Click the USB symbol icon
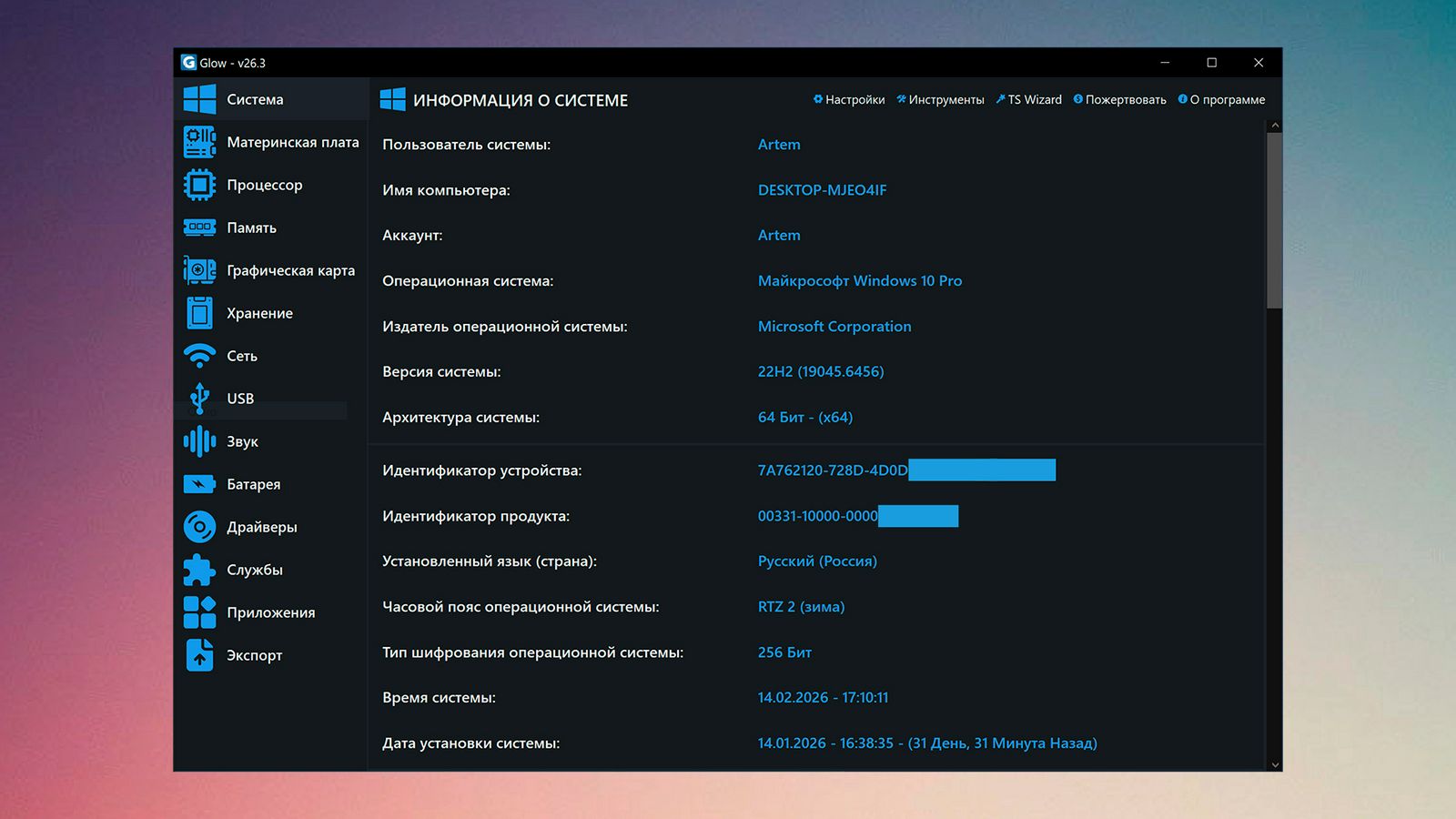1456x819 pixels. click(199, 399)
